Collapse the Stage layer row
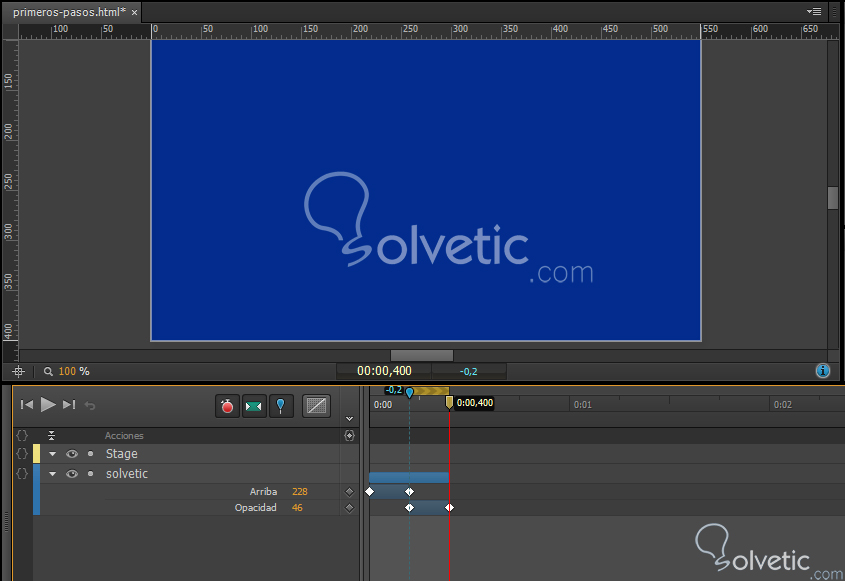Screen dimensions: 845x581 tap(53, 454)
